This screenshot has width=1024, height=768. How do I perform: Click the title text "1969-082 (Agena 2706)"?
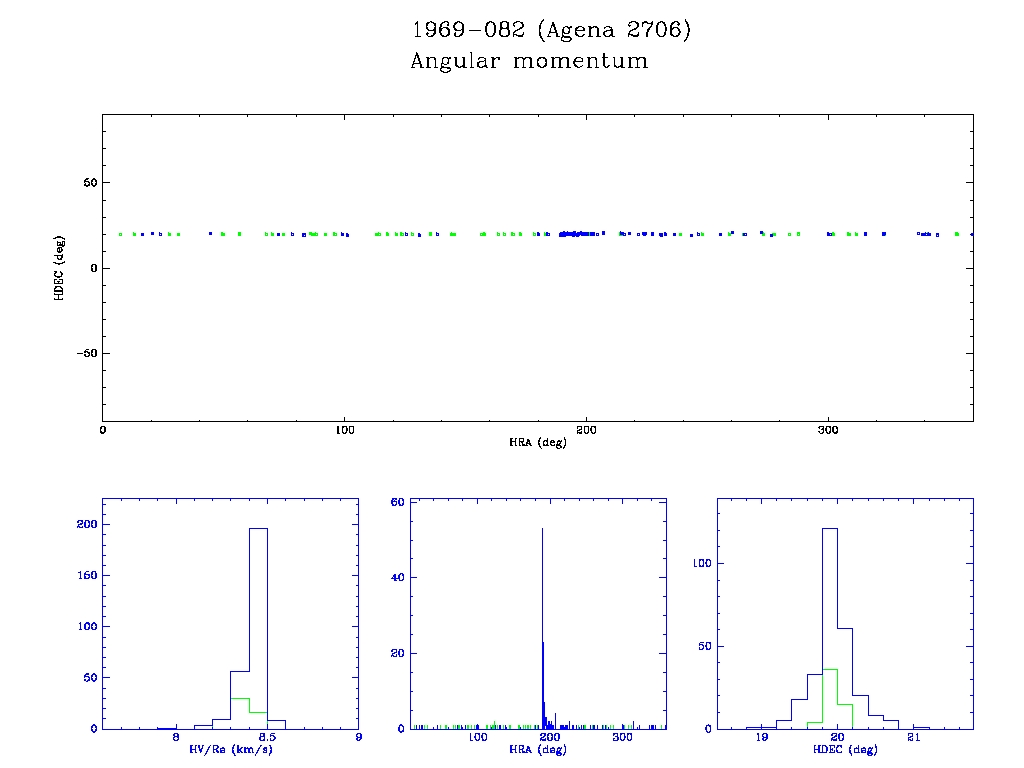coord(551,30)
